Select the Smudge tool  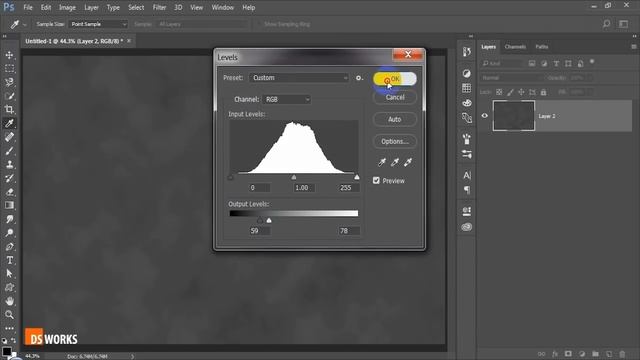pos(9,219)
